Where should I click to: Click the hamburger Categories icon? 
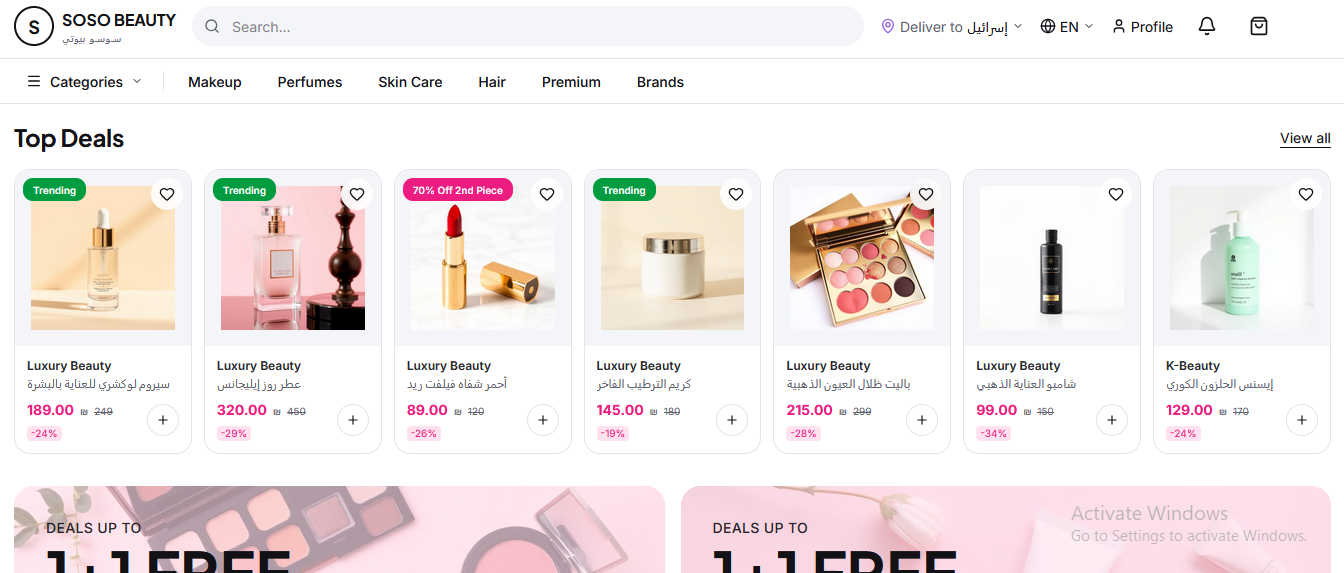[34, 82]
